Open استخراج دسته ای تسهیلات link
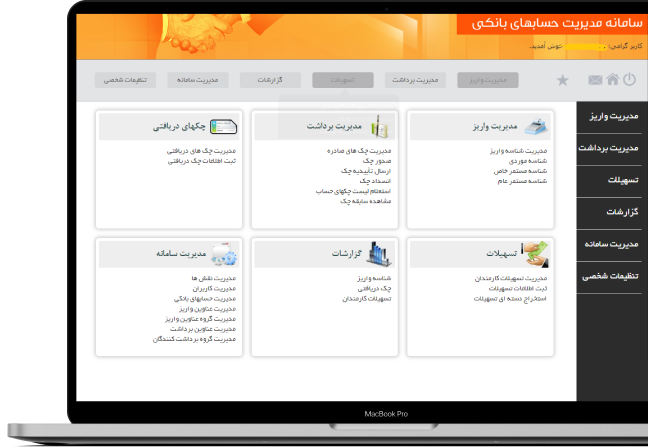Viewport: 648px width, 448px height. (510, 299)
